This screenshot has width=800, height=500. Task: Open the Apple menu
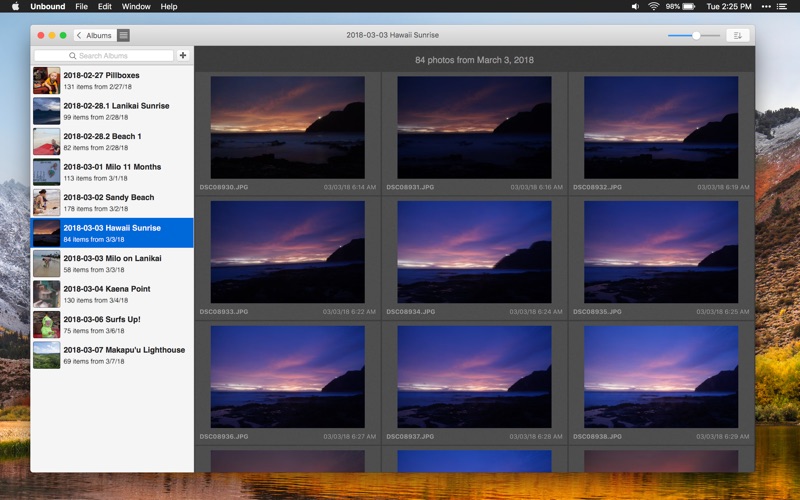click(15, 6)
